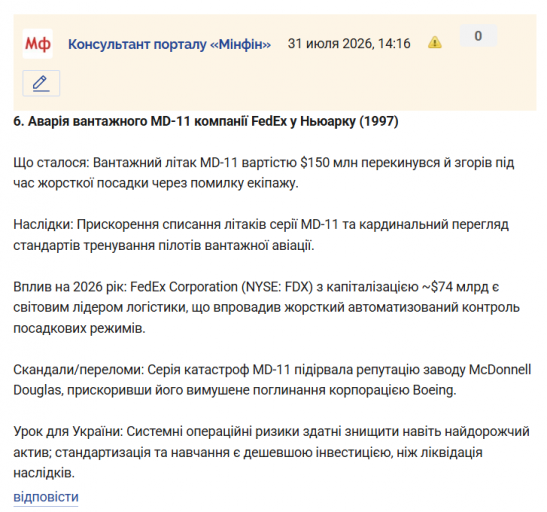Click the comment rating counter showing 0
The image size is (547, 512).
pyautogui.click(x=478, y=36)
